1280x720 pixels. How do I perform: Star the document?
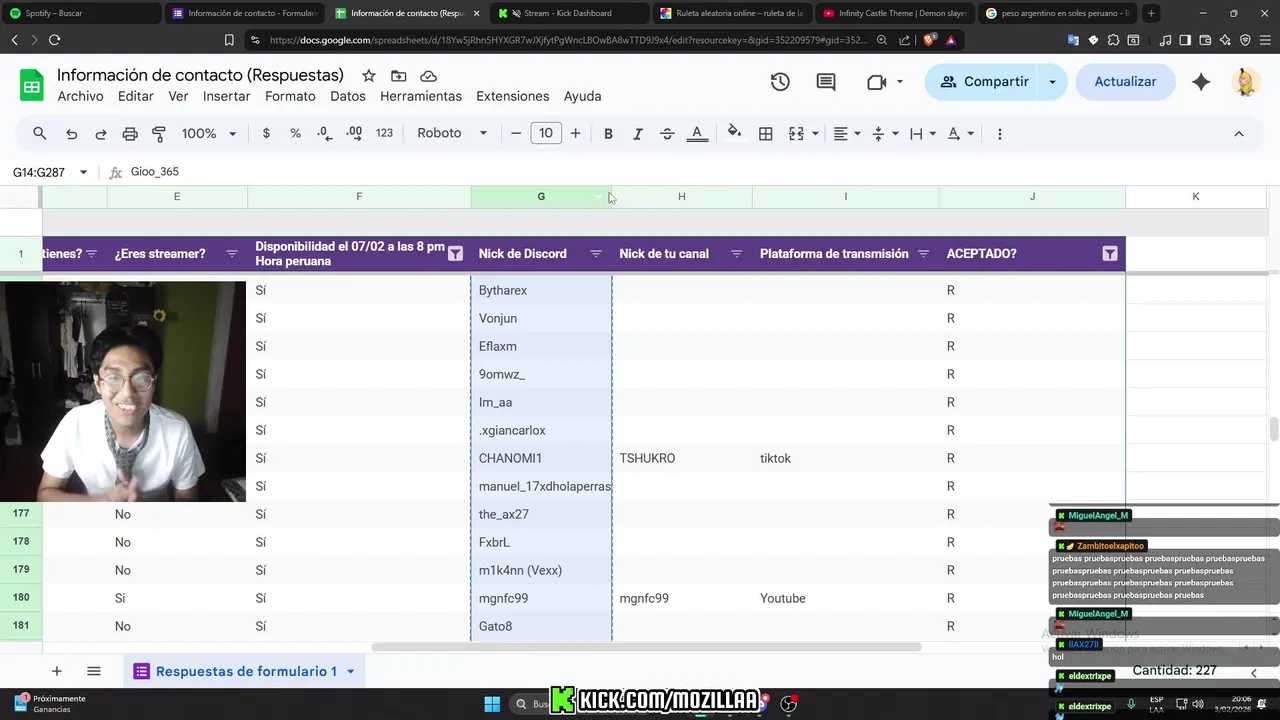click(368, 76)
